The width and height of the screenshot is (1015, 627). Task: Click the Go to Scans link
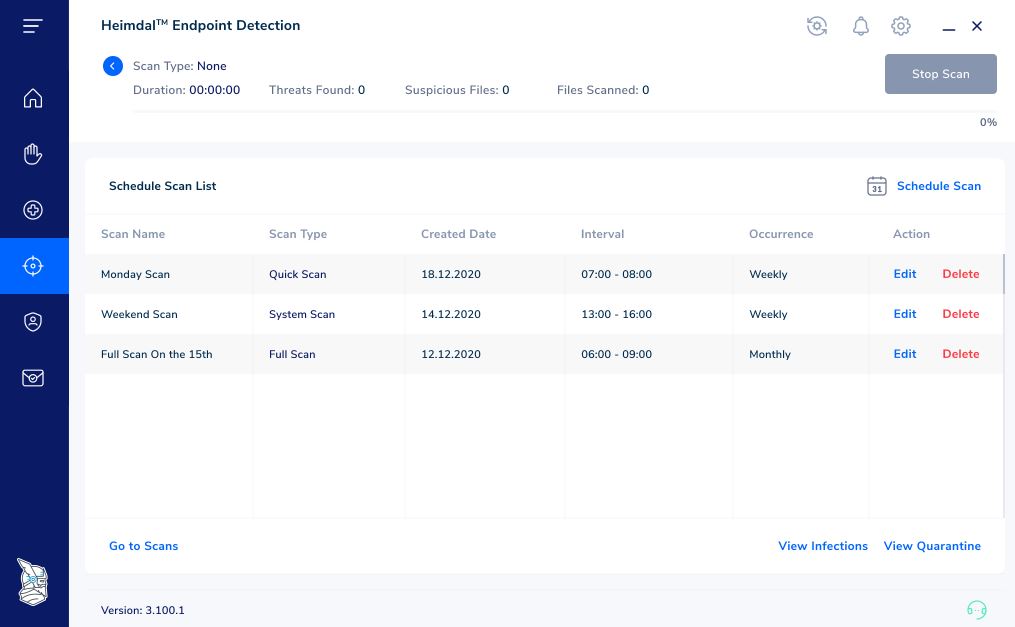(x=143, y=545)
